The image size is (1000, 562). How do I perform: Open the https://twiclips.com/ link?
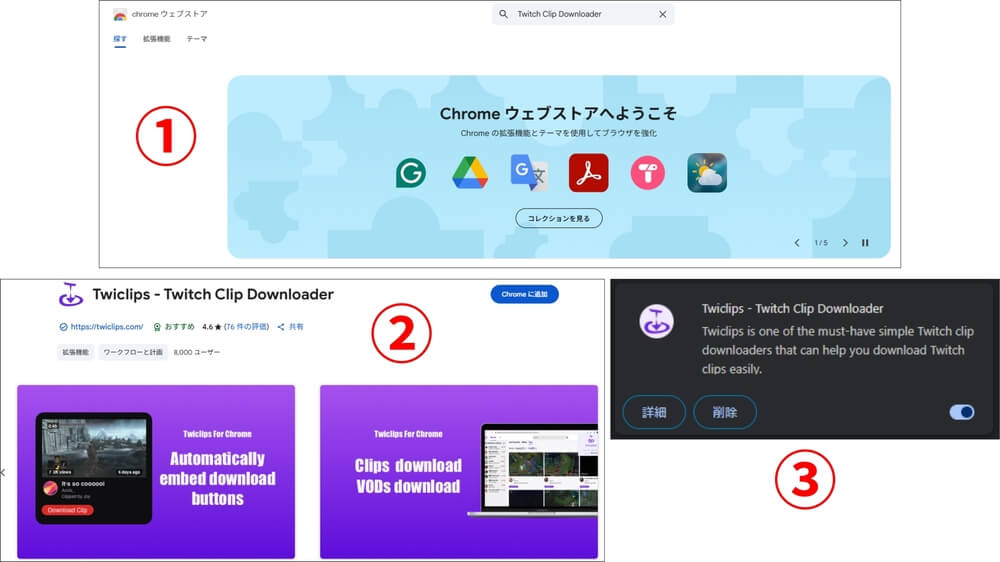pyautogui.click(x=107, y=327)
